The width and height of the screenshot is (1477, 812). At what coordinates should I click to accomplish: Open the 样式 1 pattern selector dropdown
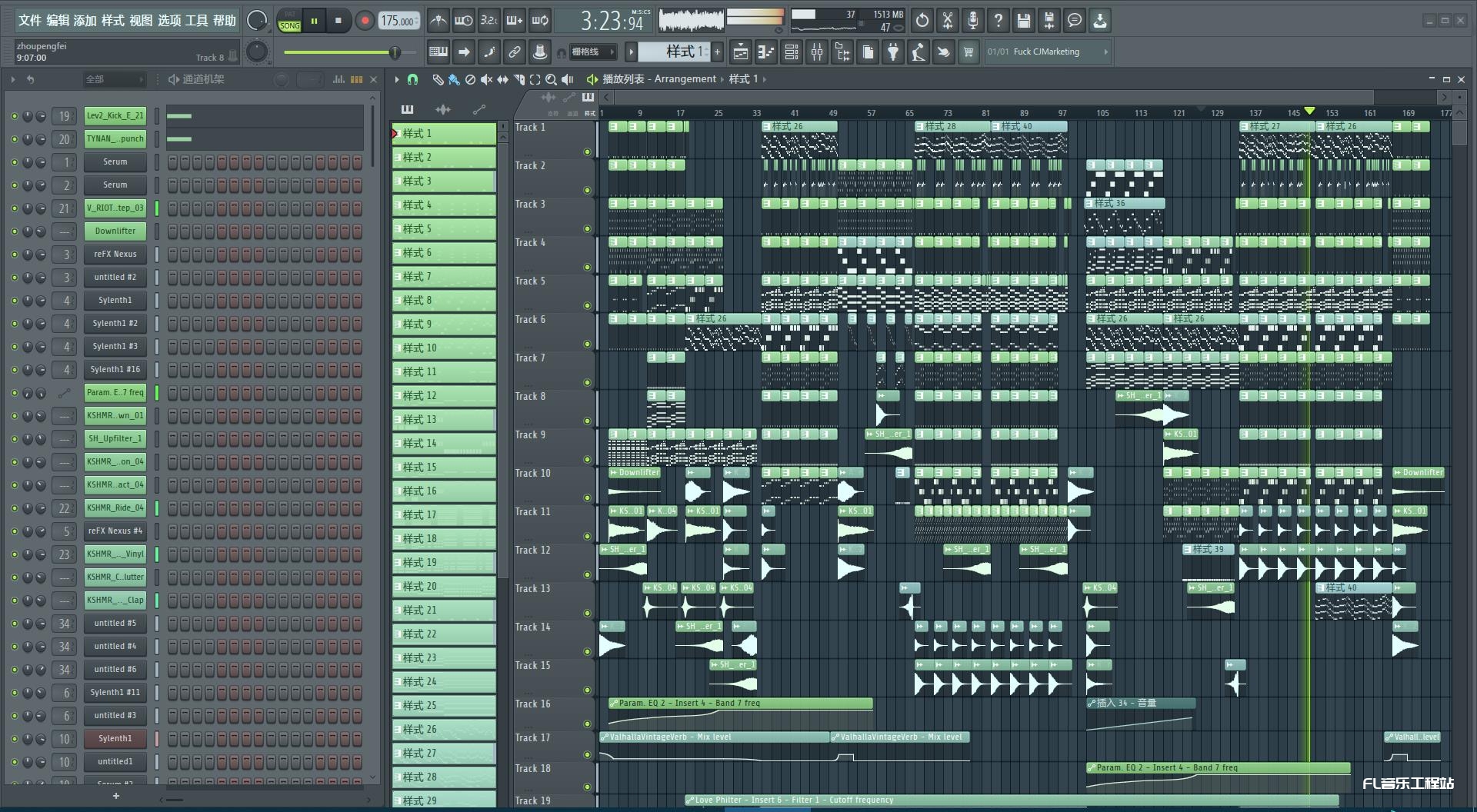[x=675, y=52]
